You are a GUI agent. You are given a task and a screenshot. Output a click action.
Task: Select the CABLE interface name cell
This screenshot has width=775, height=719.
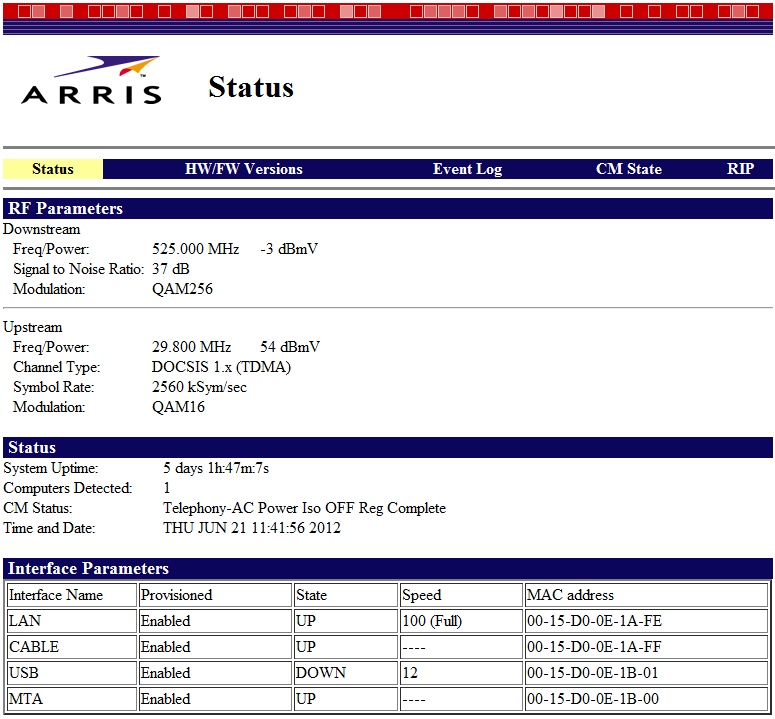72,647
